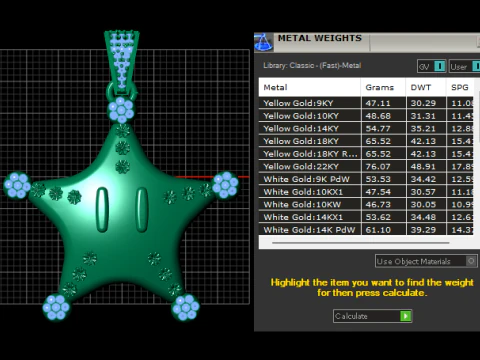The image size is (480, 360).
Task: Click the 76.07 grams value
Action: click(x=378, y=166)
